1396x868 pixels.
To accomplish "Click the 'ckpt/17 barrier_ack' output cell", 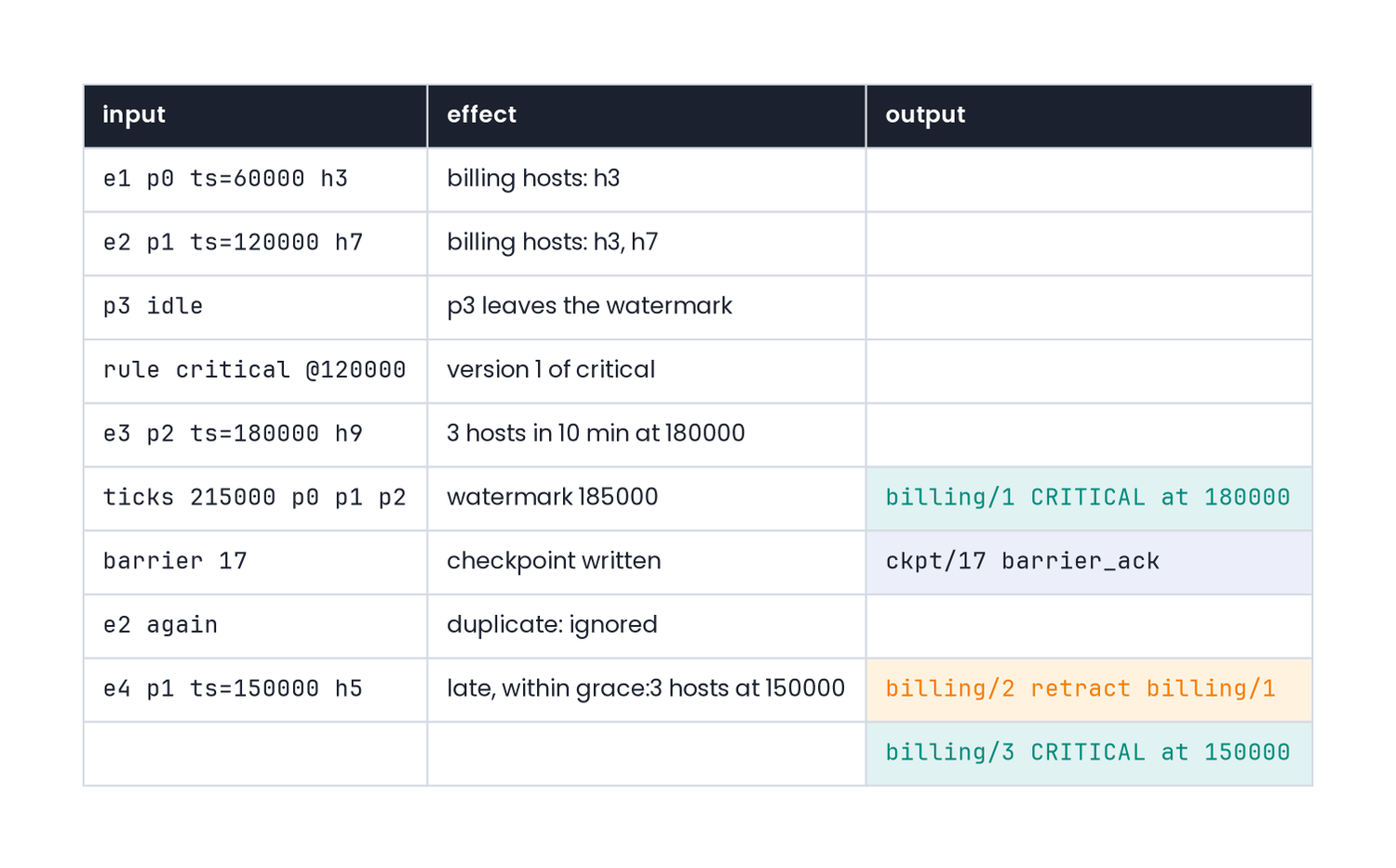I will pos(1089,562).
